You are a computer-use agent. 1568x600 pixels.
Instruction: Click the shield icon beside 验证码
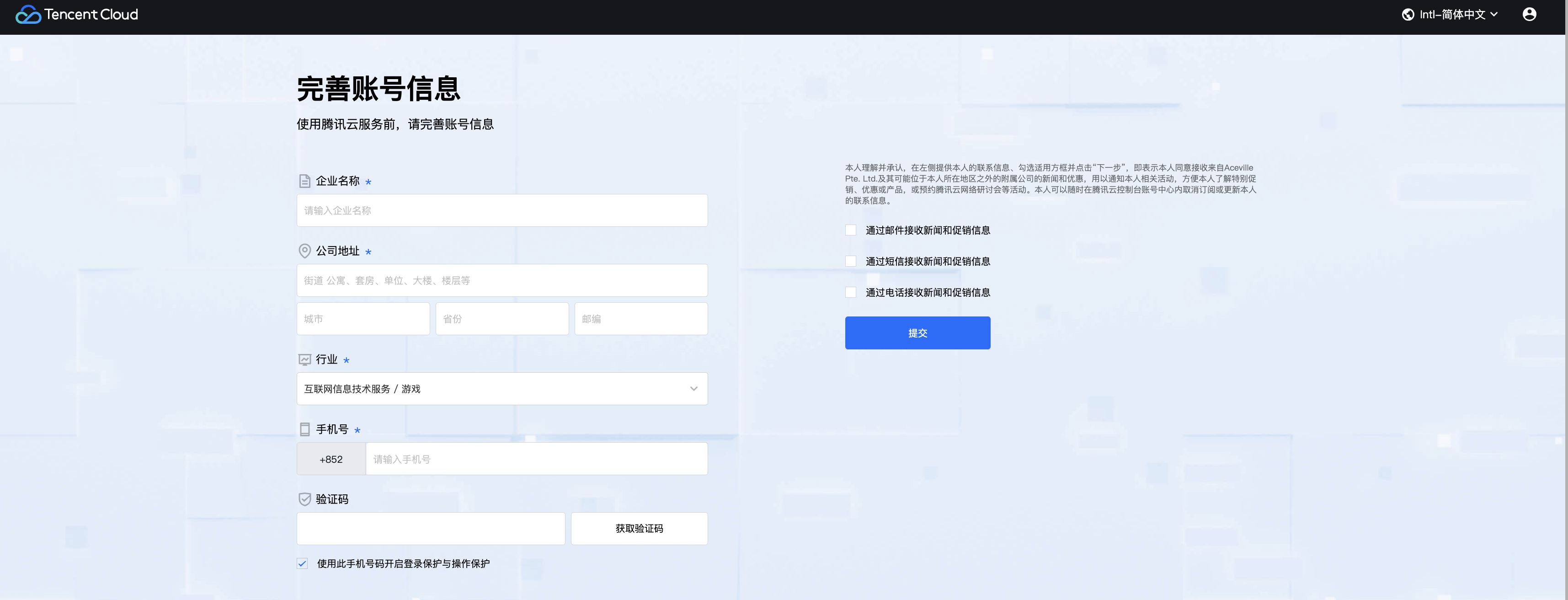[304, 499]
